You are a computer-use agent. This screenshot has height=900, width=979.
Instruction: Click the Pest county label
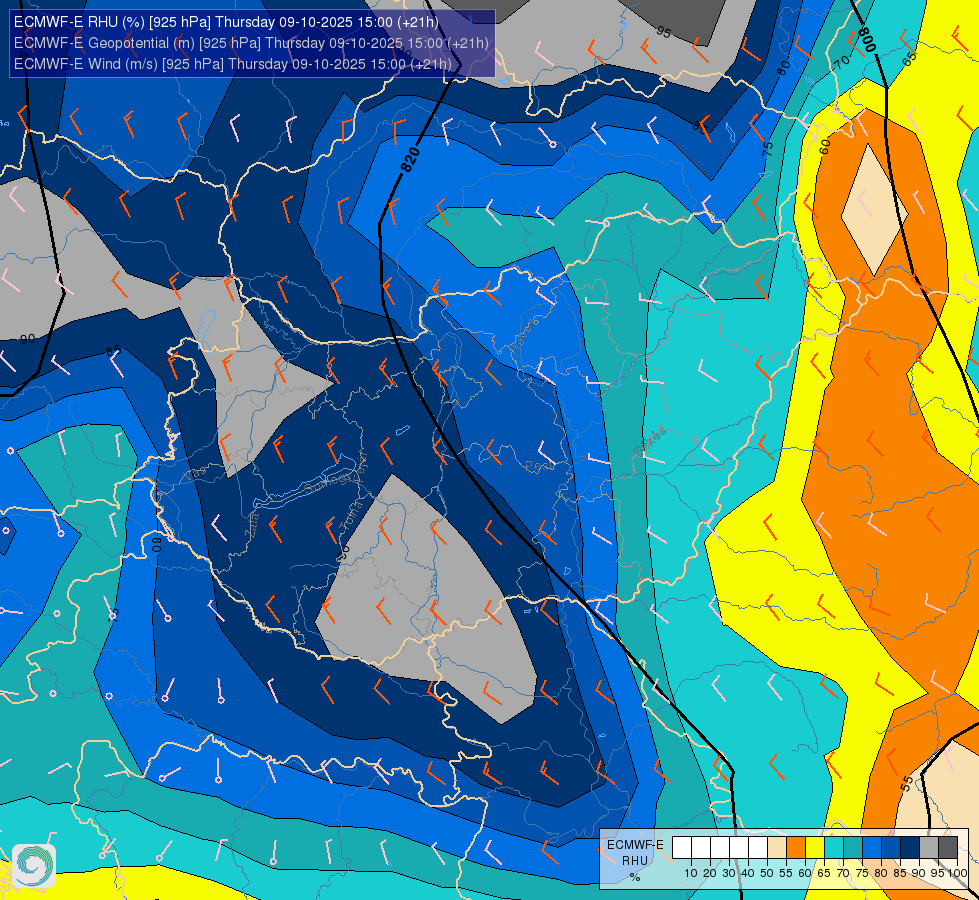pyautogui.click(x=539, y=466)
